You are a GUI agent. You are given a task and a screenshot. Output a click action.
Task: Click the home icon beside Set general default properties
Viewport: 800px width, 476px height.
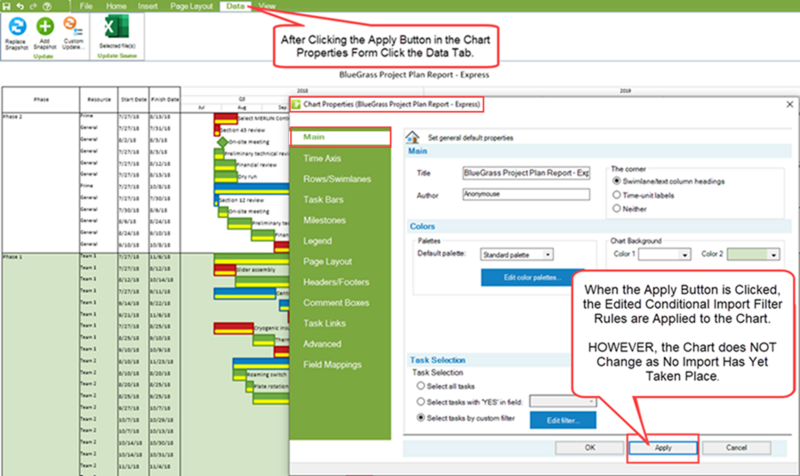tap(412, 137)
